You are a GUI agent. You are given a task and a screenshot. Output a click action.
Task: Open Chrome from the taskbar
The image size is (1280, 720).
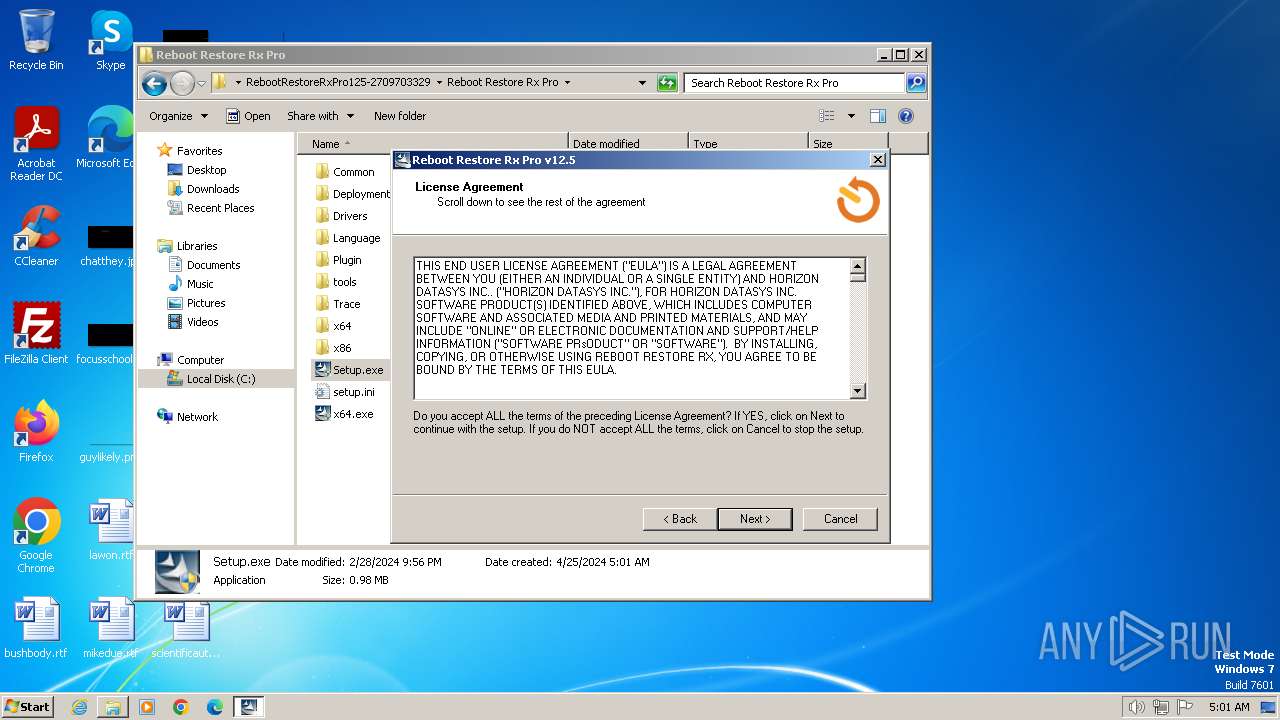[181, 707]
